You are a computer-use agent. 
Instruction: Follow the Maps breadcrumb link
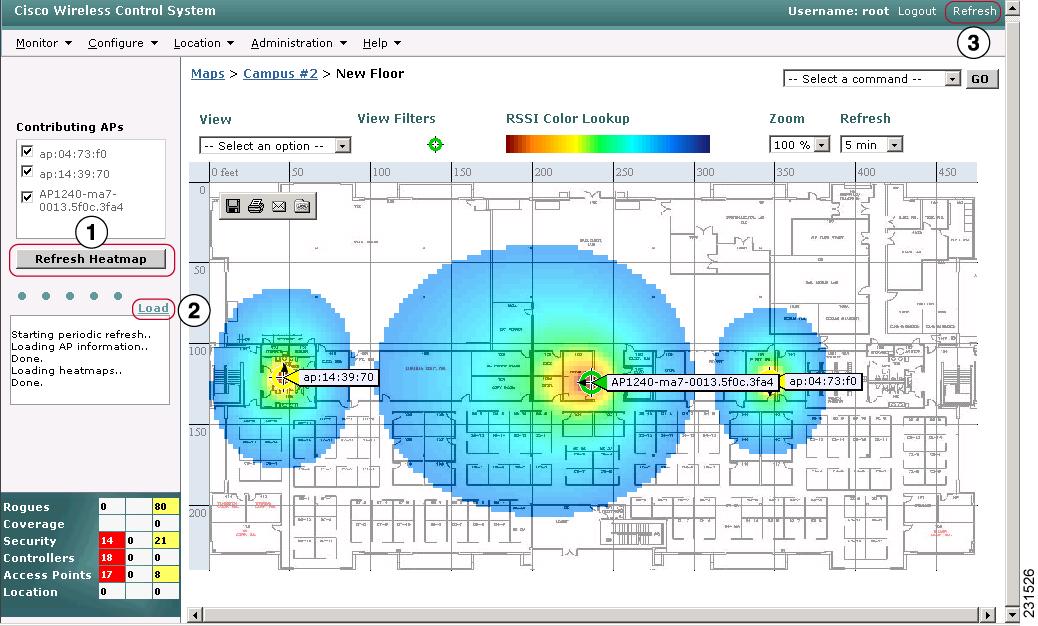pyautogui.click(x=208, y=73)
